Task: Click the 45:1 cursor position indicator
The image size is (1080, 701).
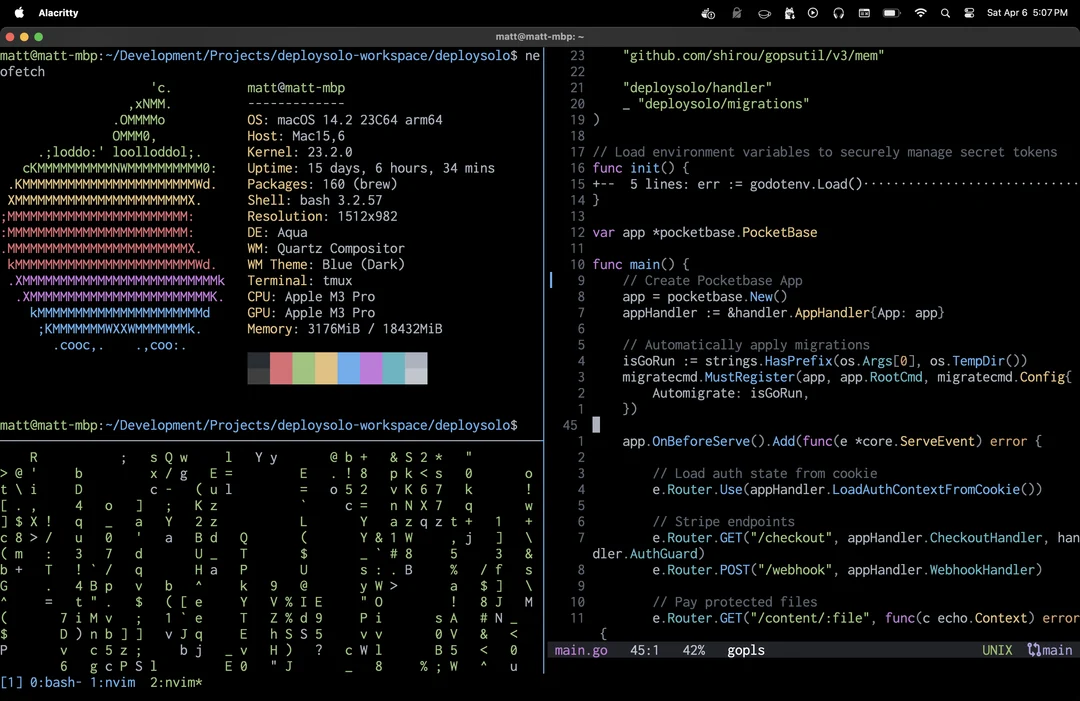Action: coord(645,650)
